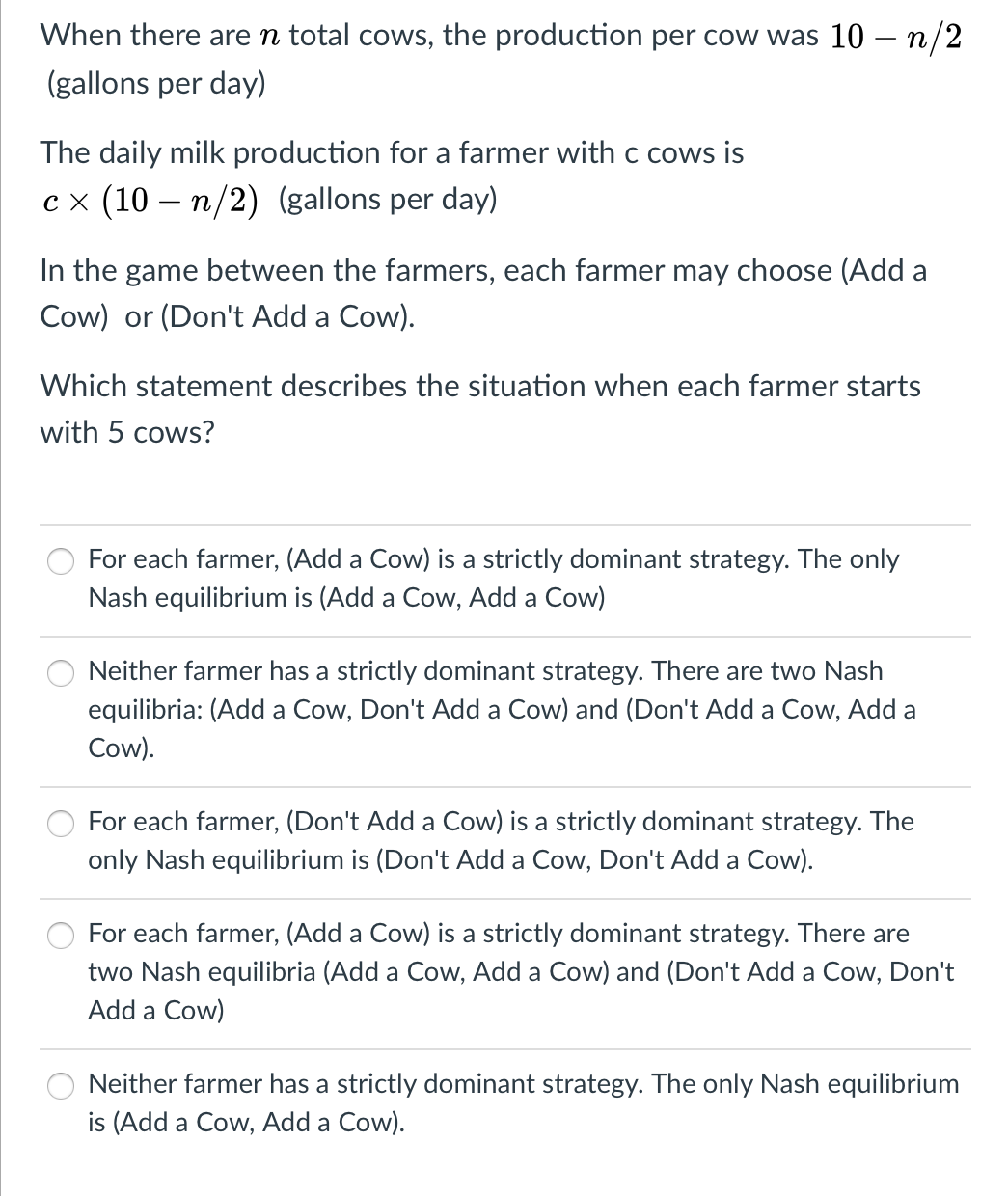Select the option mentioning two Nash equilibria with dominant strategy

coord(61,935)
